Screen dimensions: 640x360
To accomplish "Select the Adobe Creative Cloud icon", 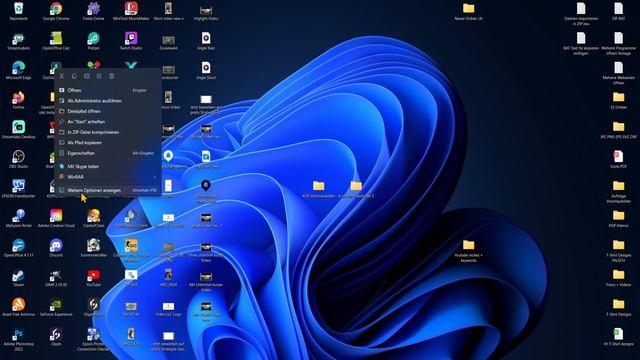I will [x=56, y=218].
